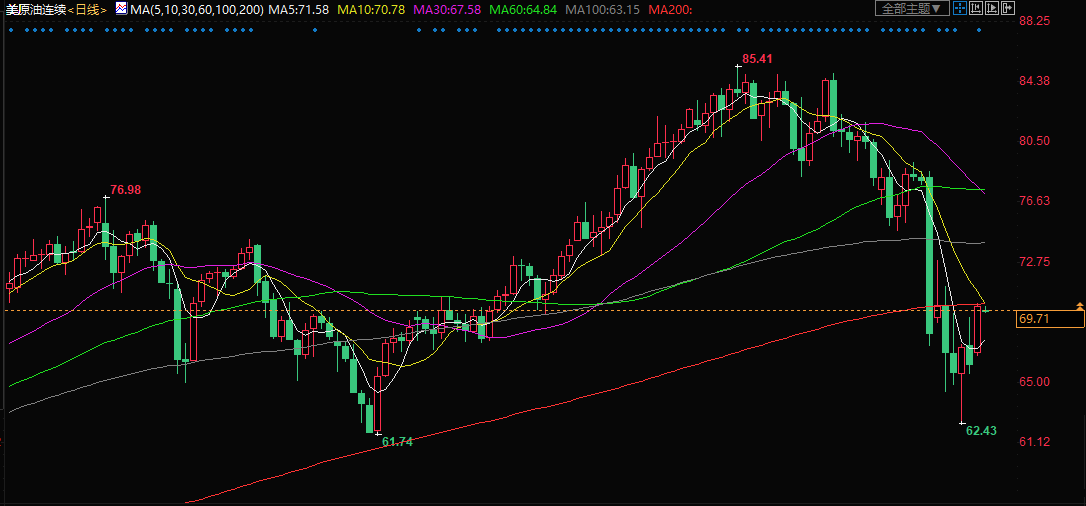Click the 61.74 low price marker
This screenshot has height=506, width=1086.
[x=397, y=441]
